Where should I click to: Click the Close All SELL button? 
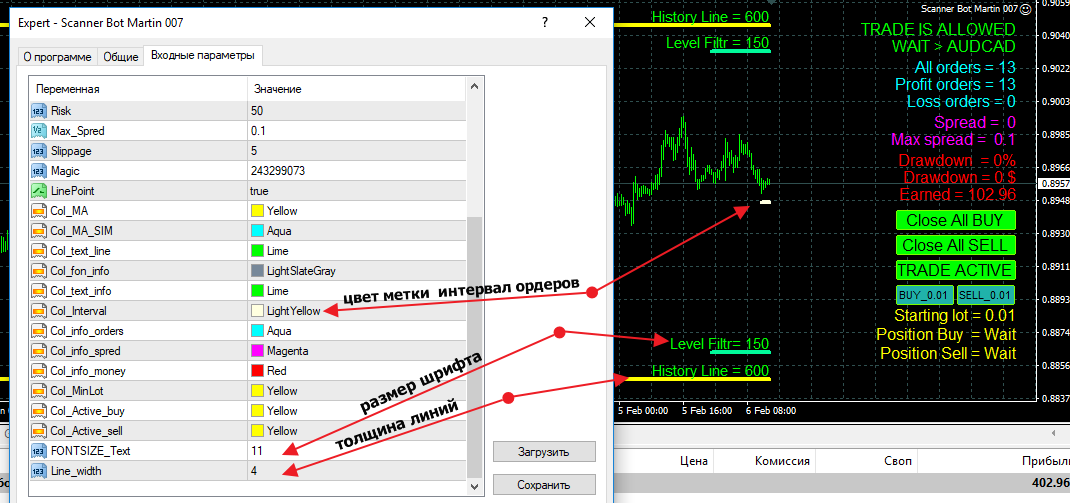[955, 245]
